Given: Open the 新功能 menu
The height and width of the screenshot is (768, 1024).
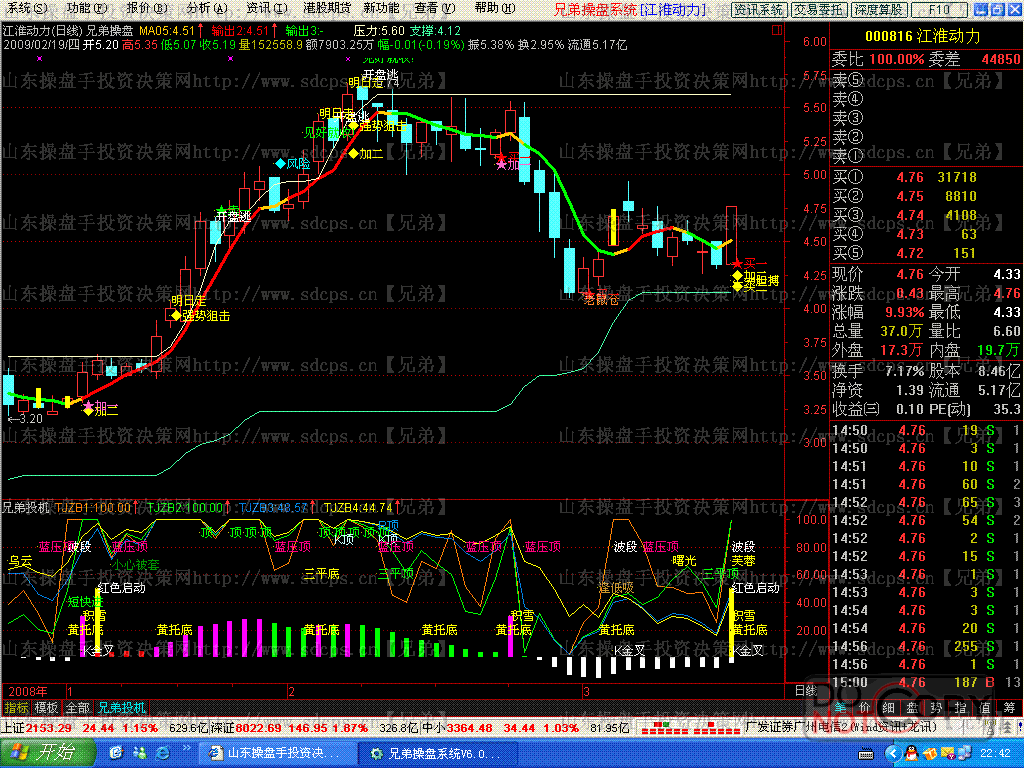Looking at the screenshot, I should click(x=381, y=8).
